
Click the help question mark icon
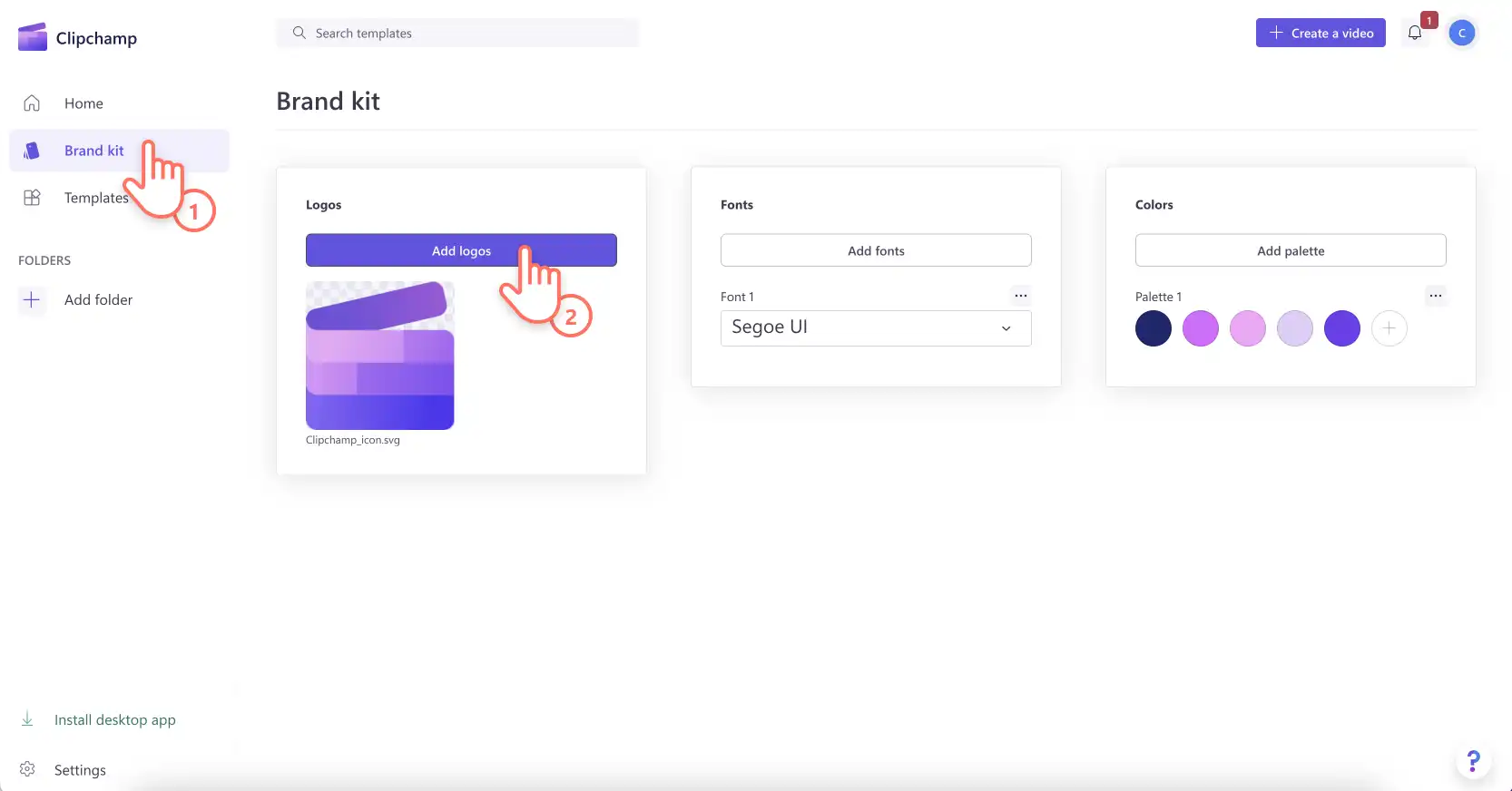click(x=1473, y=761)
